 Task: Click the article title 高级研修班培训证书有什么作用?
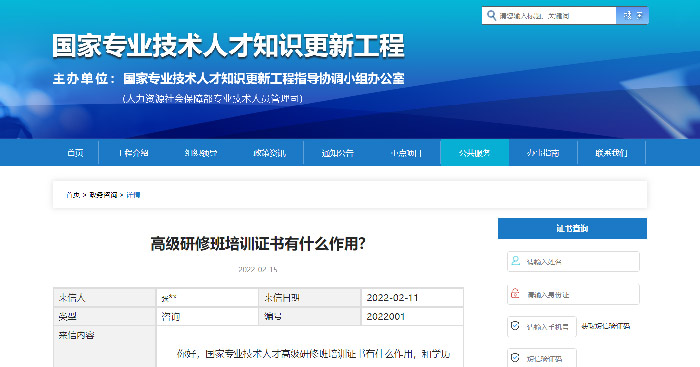click(258, 244)
